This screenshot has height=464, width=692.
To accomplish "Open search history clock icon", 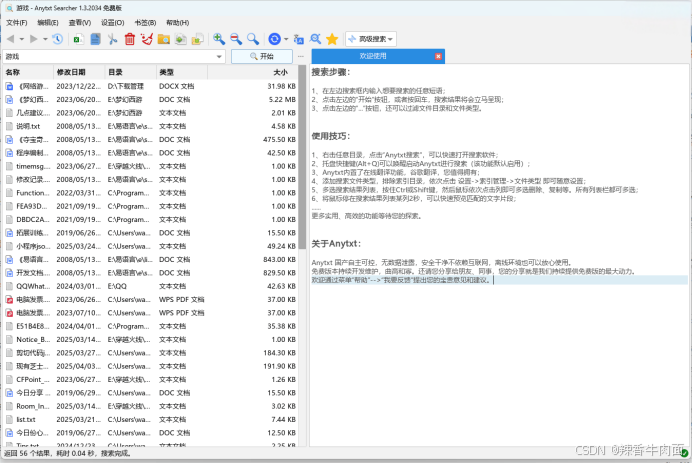I will [x=57, y=39].
